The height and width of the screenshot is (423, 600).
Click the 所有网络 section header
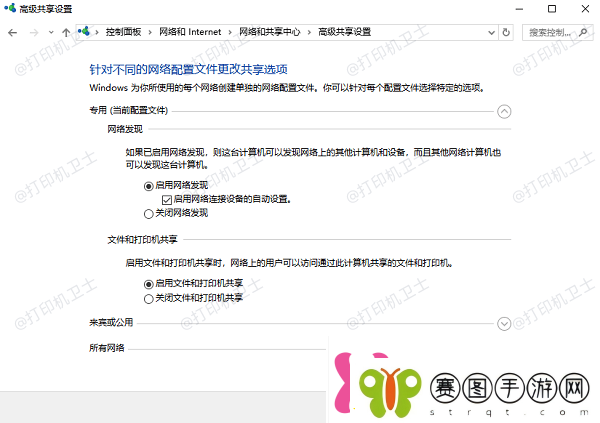107,348
